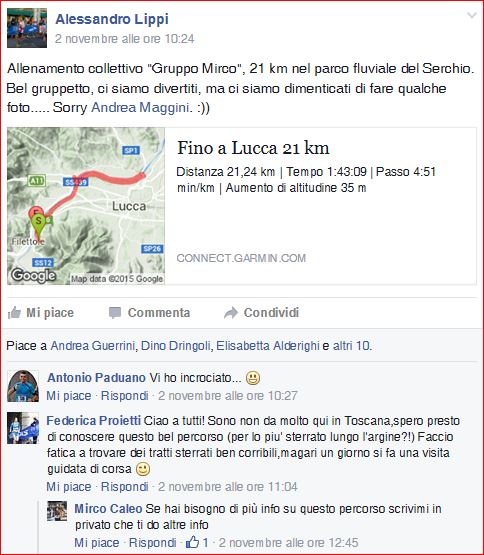Open the post options chevron at top right
This screenshot has width=484, height=555.
tap(471, 16)
